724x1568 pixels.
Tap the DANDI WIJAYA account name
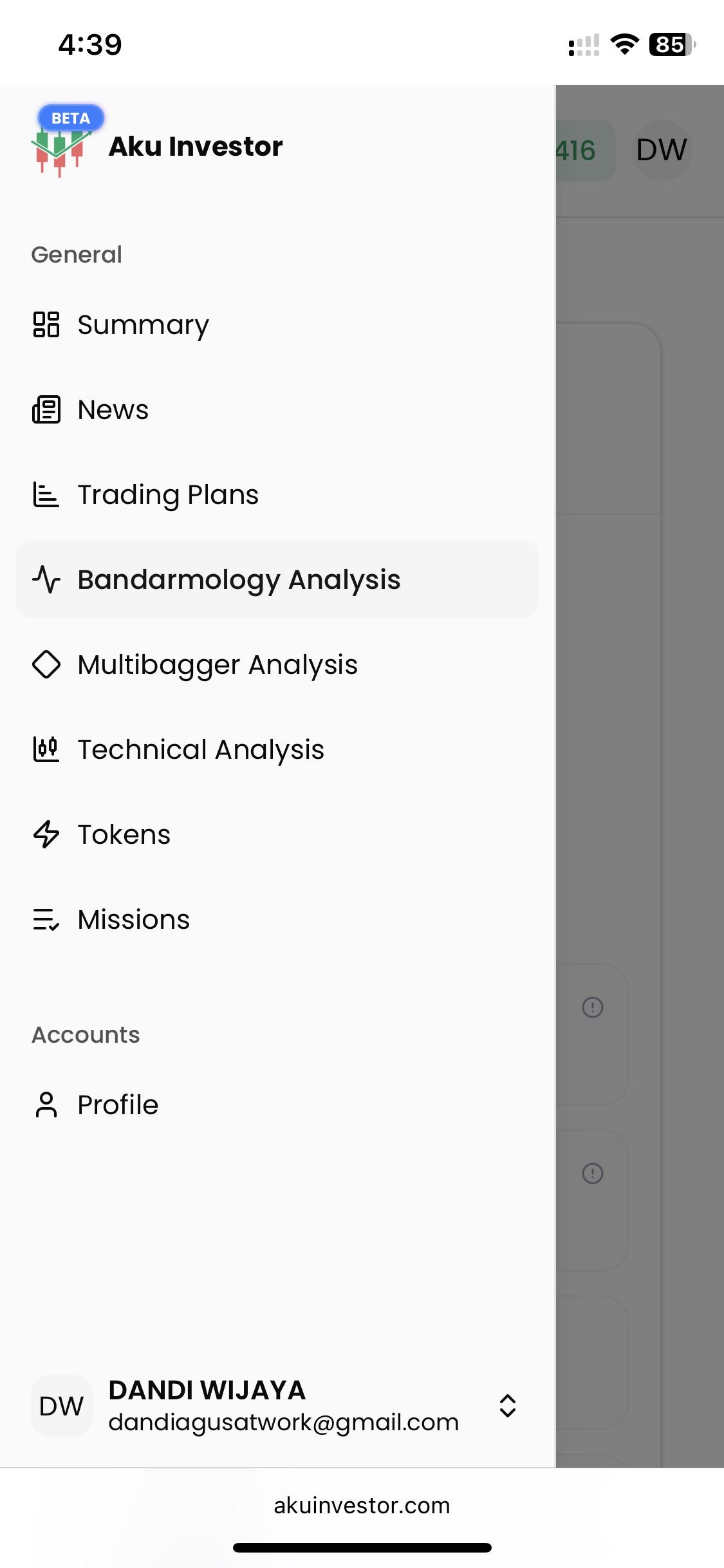(207, 1390)
